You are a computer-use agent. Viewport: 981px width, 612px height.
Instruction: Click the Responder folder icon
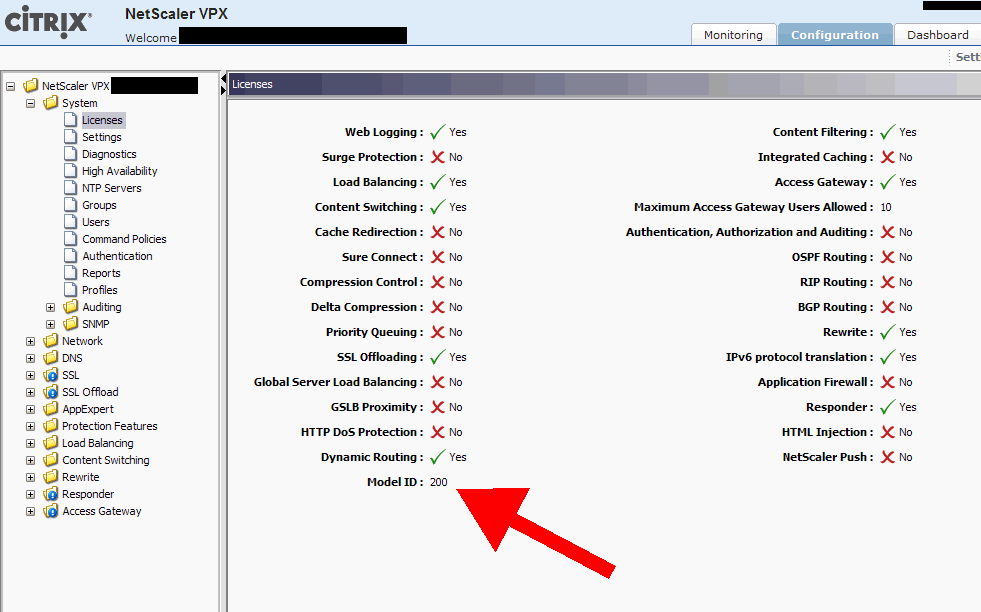tap(51, 494)
